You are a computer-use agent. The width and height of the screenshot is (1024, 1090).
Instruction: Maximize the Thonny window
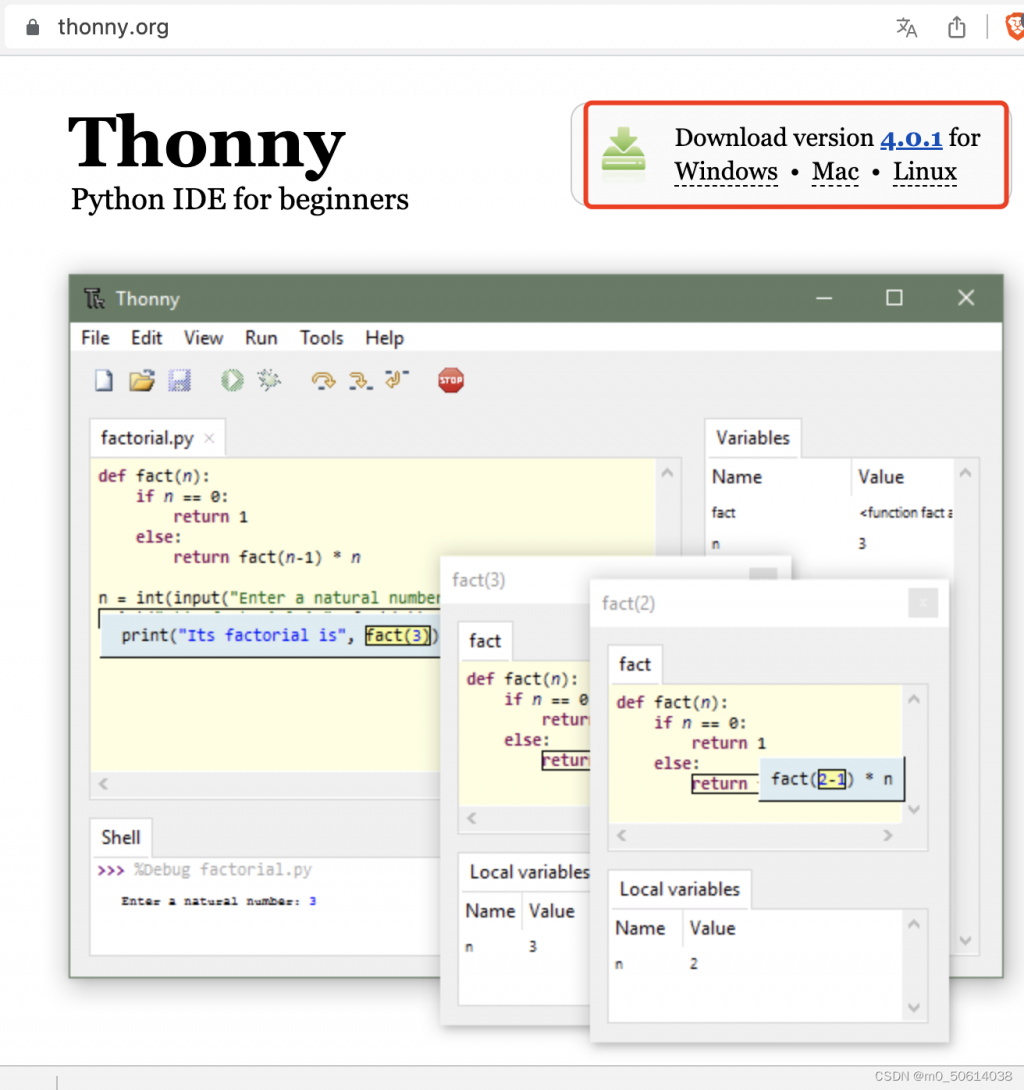point(894,298)
